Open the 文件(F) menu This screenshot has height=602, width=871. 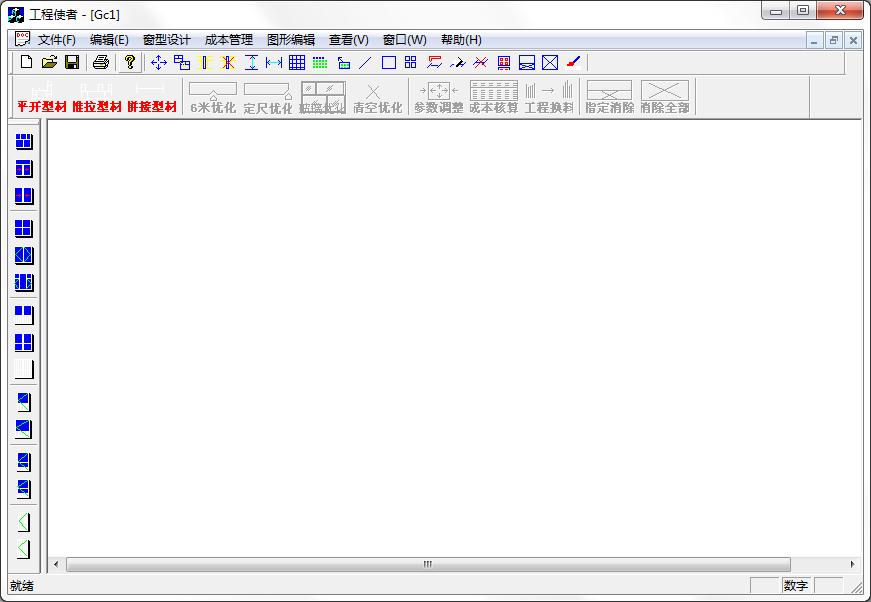coord(57,40)
